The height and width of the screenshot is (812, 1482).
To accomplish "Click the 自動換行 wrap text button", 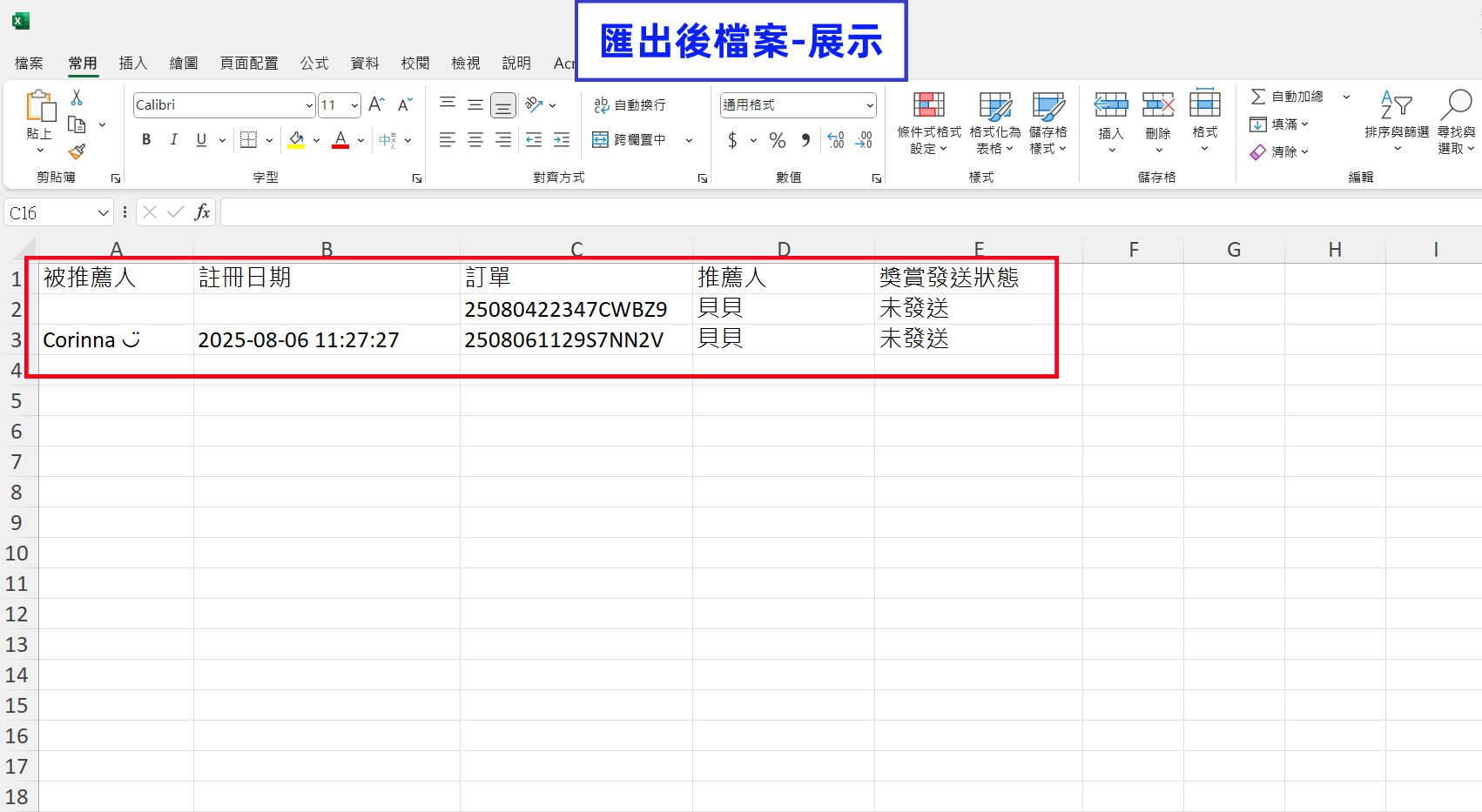I will click(x=630, y=105).
